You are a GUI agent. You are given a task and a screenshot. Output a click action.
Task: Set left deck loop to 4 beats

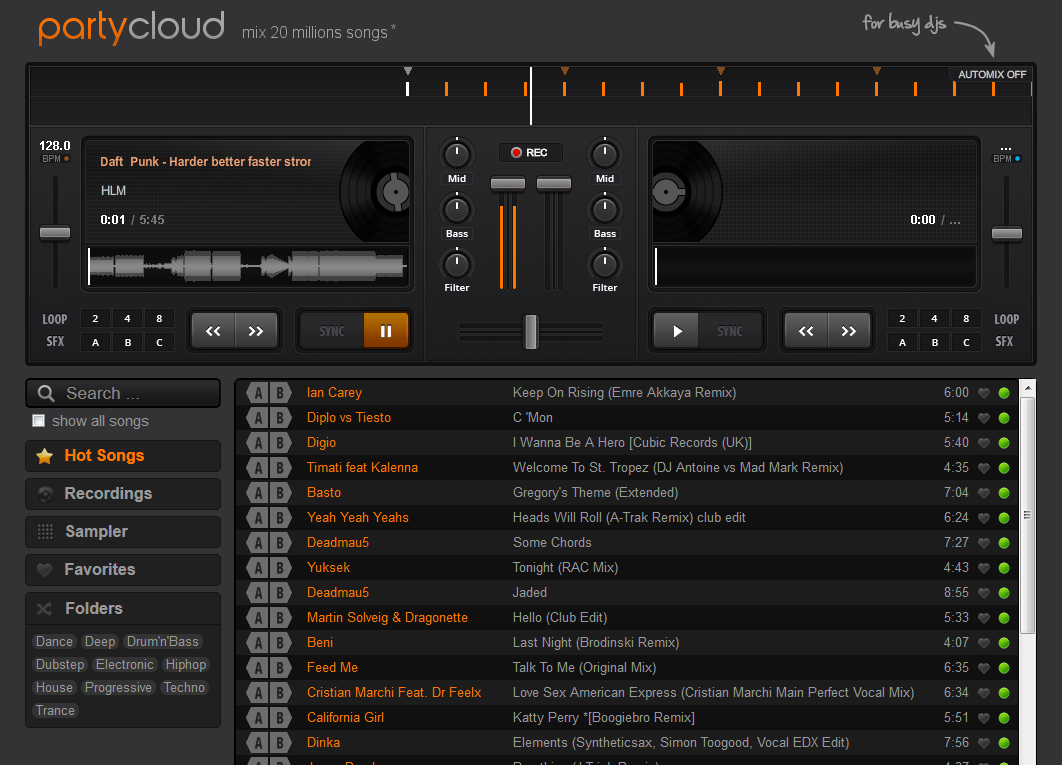coord(127,319)
